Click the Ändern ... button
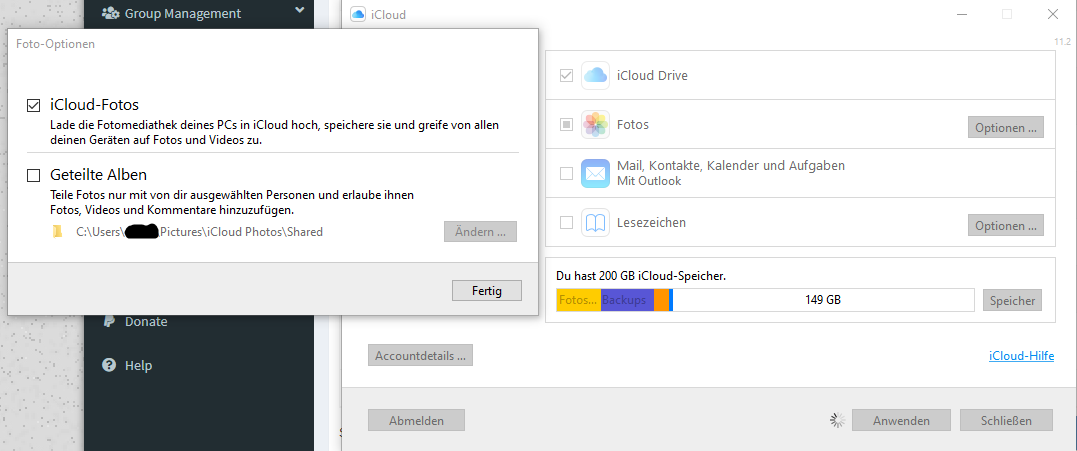Viewport: 1077px width, 451px height. [480, 232]
